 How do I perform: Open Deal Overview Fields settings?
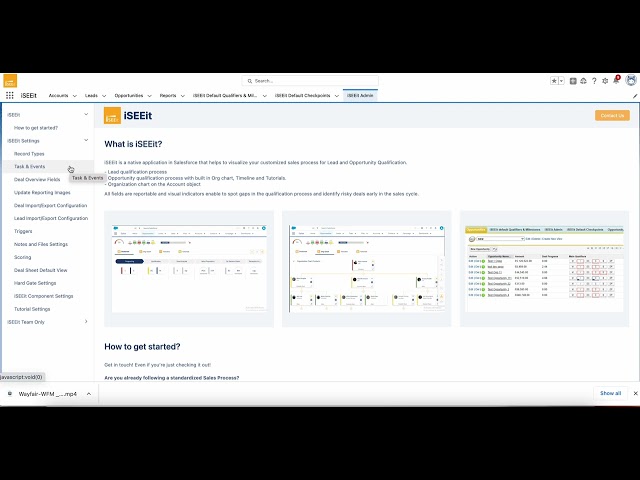[37, 180]
